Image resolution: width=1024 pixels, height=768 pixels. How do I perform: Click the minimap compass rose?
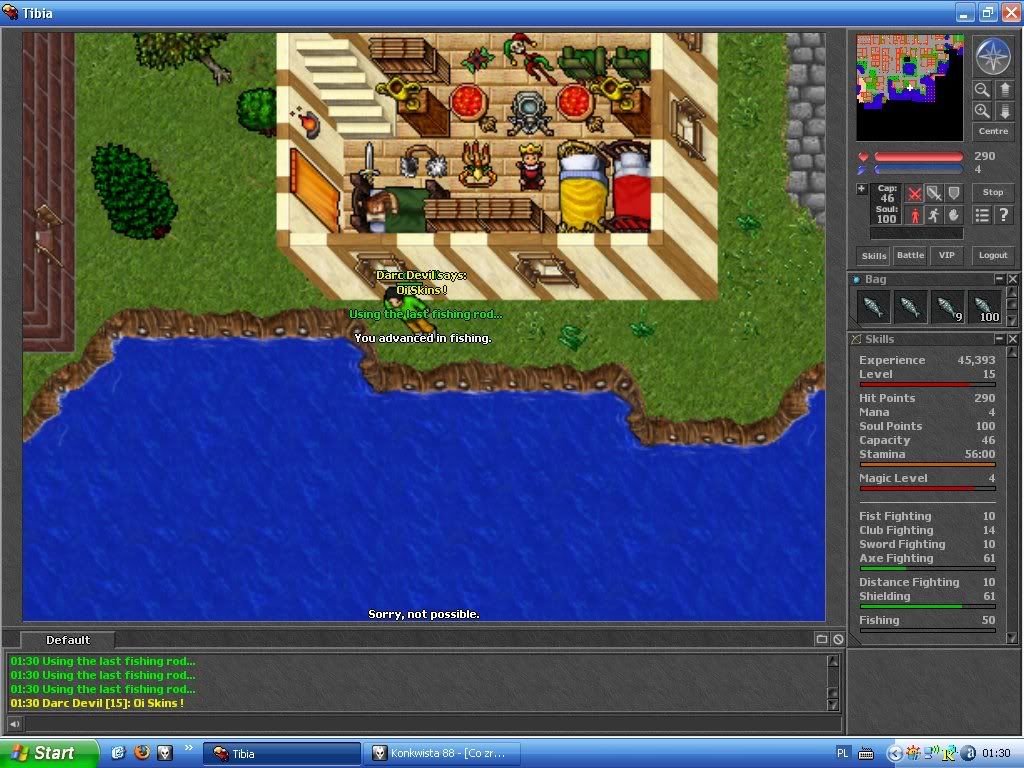993,57
